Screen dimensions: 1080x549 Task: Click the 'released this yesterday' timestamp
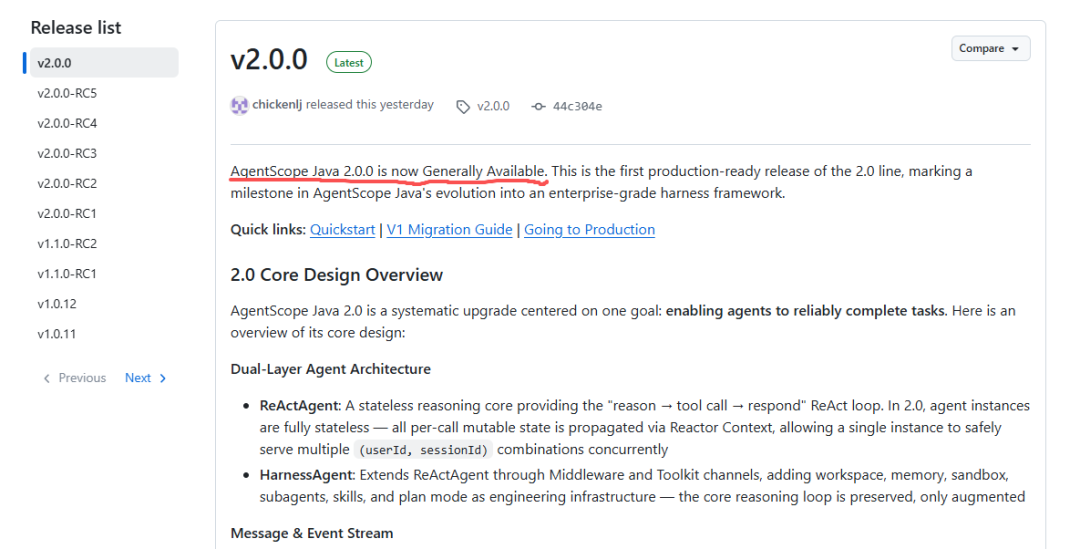point(370,105)
